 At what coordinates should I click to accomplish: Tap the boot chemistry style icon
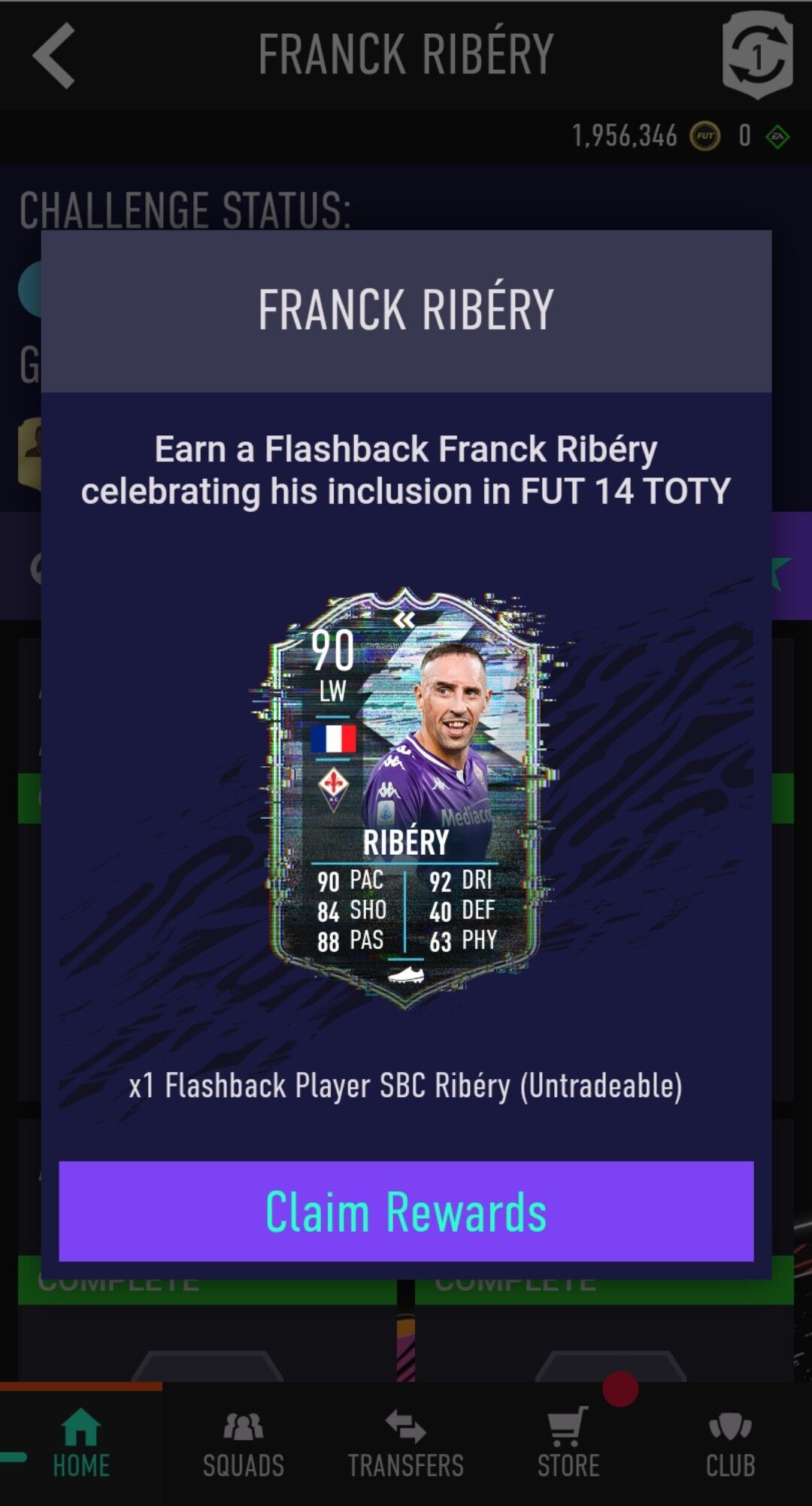[x=406, y=975]
